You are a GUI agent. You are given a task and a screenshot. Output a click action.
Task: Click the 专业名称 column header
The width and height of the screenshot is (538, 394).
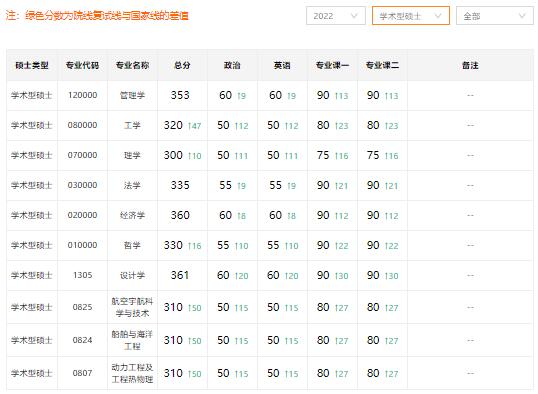[132, 65]
